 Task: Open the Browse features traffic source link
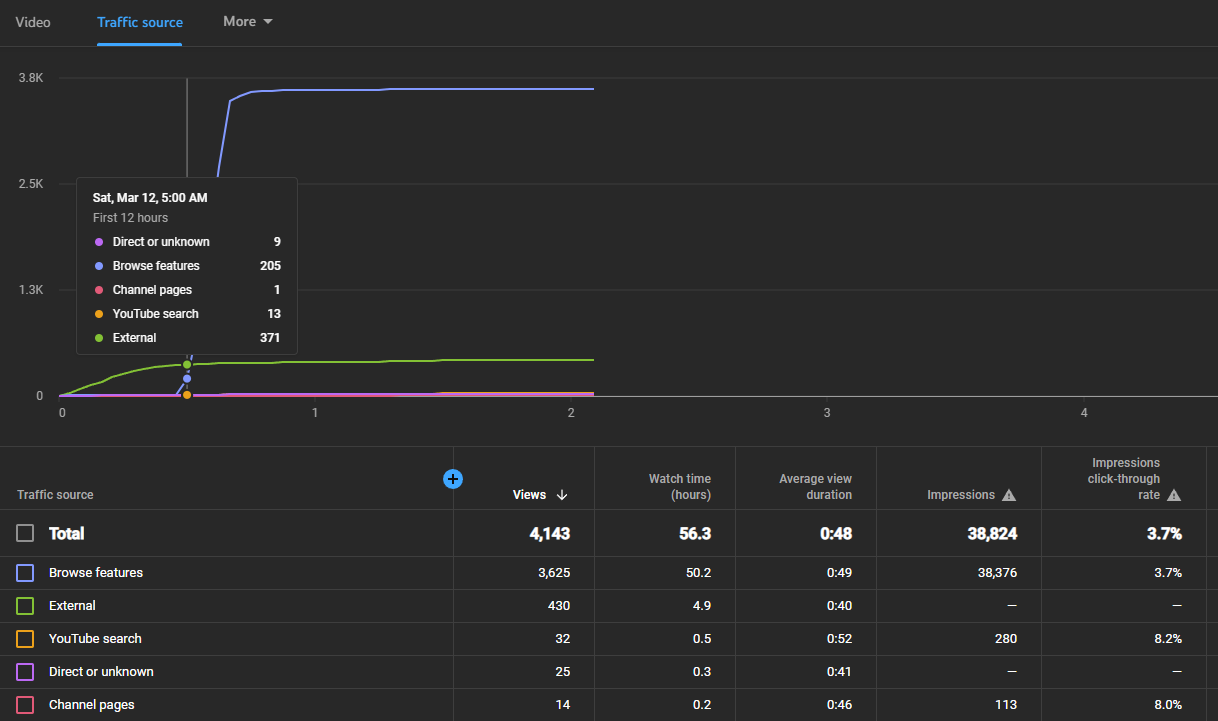[96, 573]
